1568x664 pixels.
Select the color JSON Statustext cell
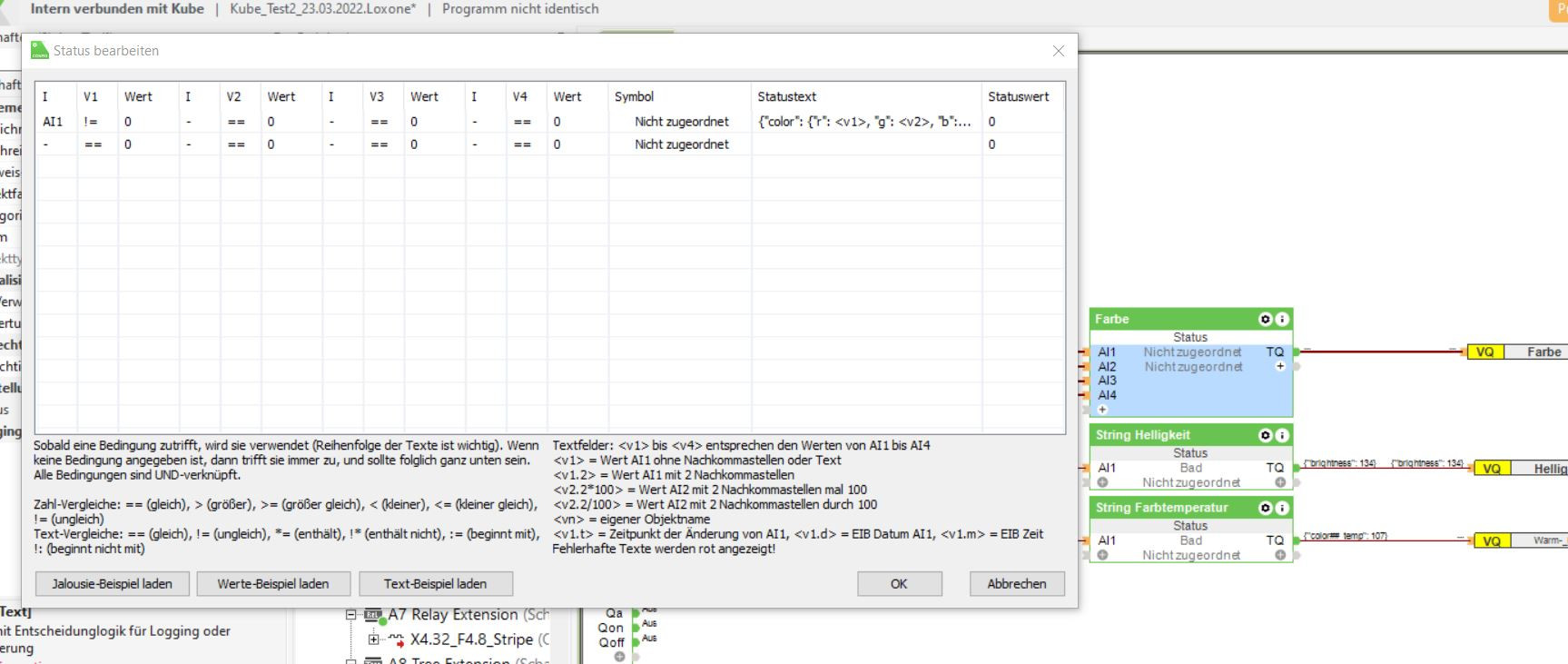click(x=867, y=122)
